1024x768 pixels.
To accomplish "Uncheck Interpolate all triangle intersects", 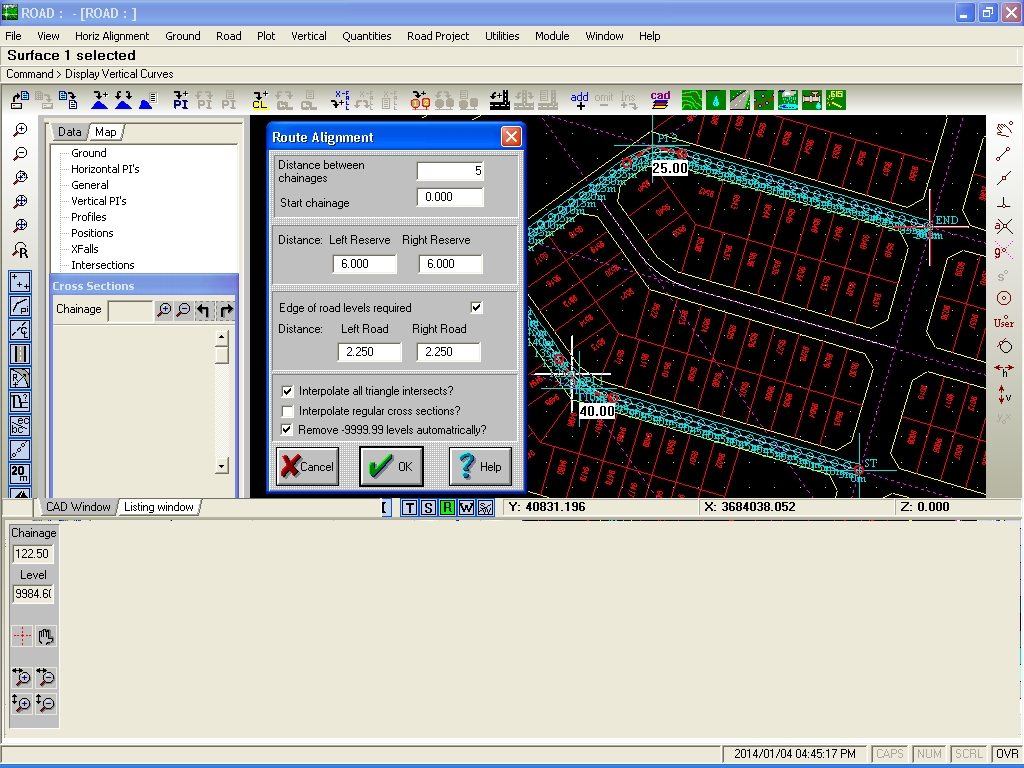I will (x=287, y=391).
